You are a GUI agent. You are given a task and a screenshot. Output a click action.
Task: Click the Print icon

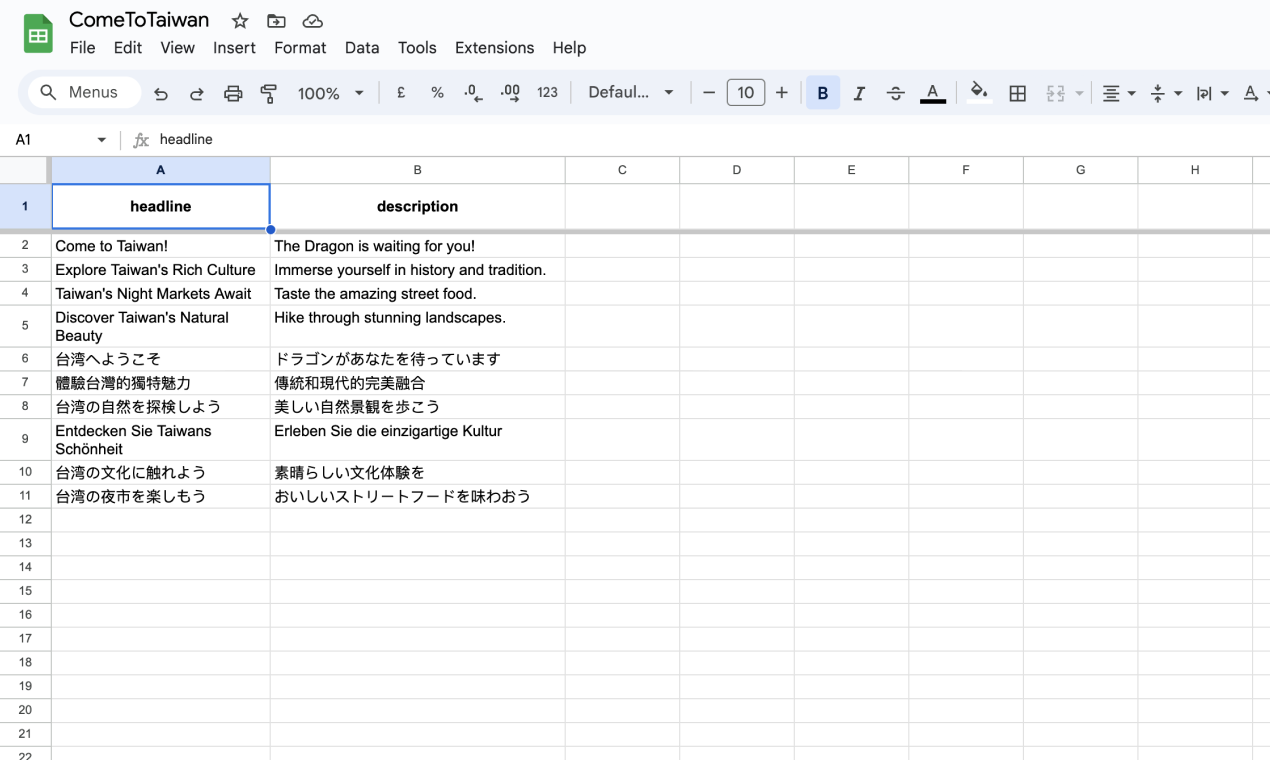(233, 93)
